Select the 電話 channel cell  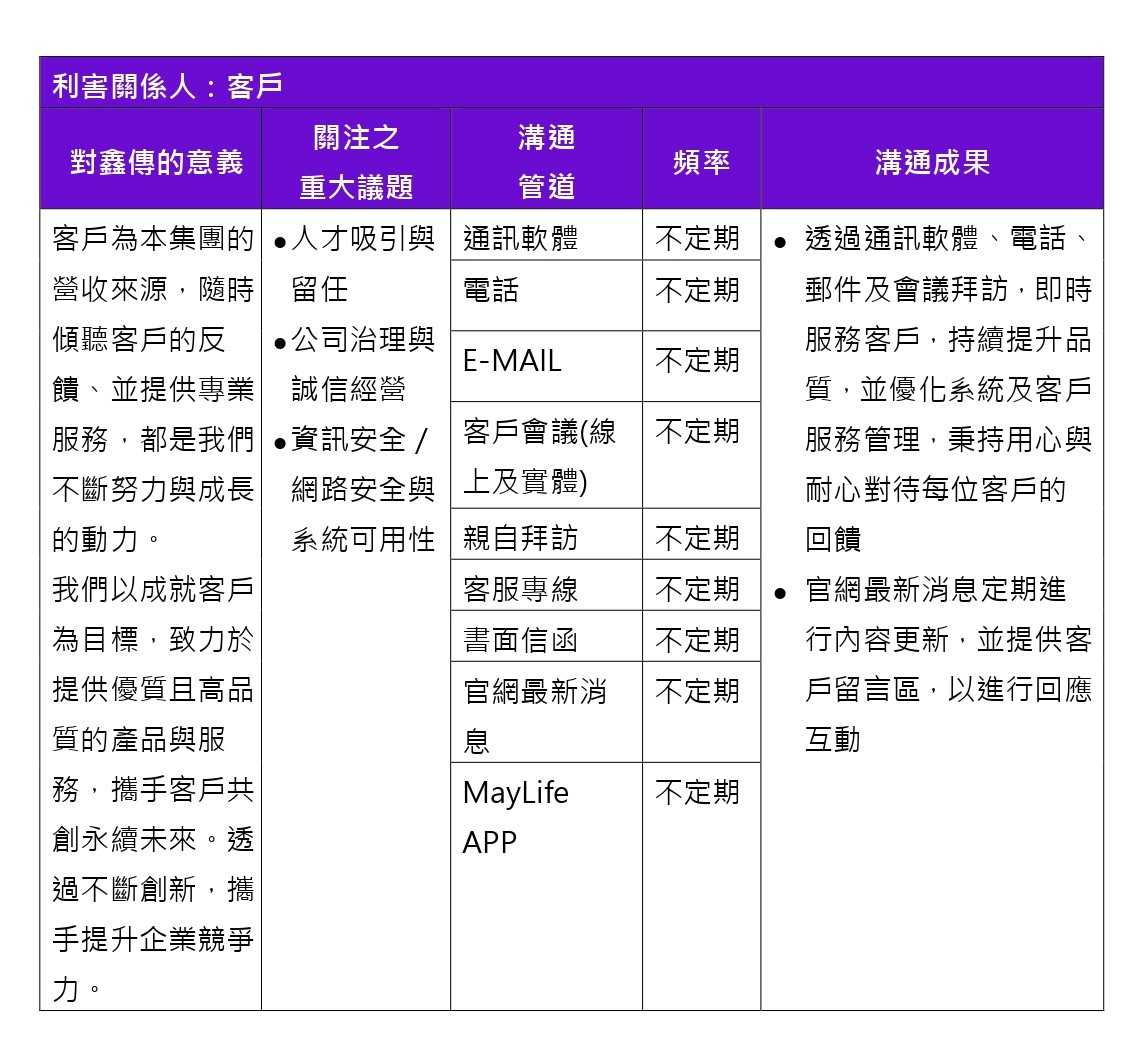coord(491,290)
